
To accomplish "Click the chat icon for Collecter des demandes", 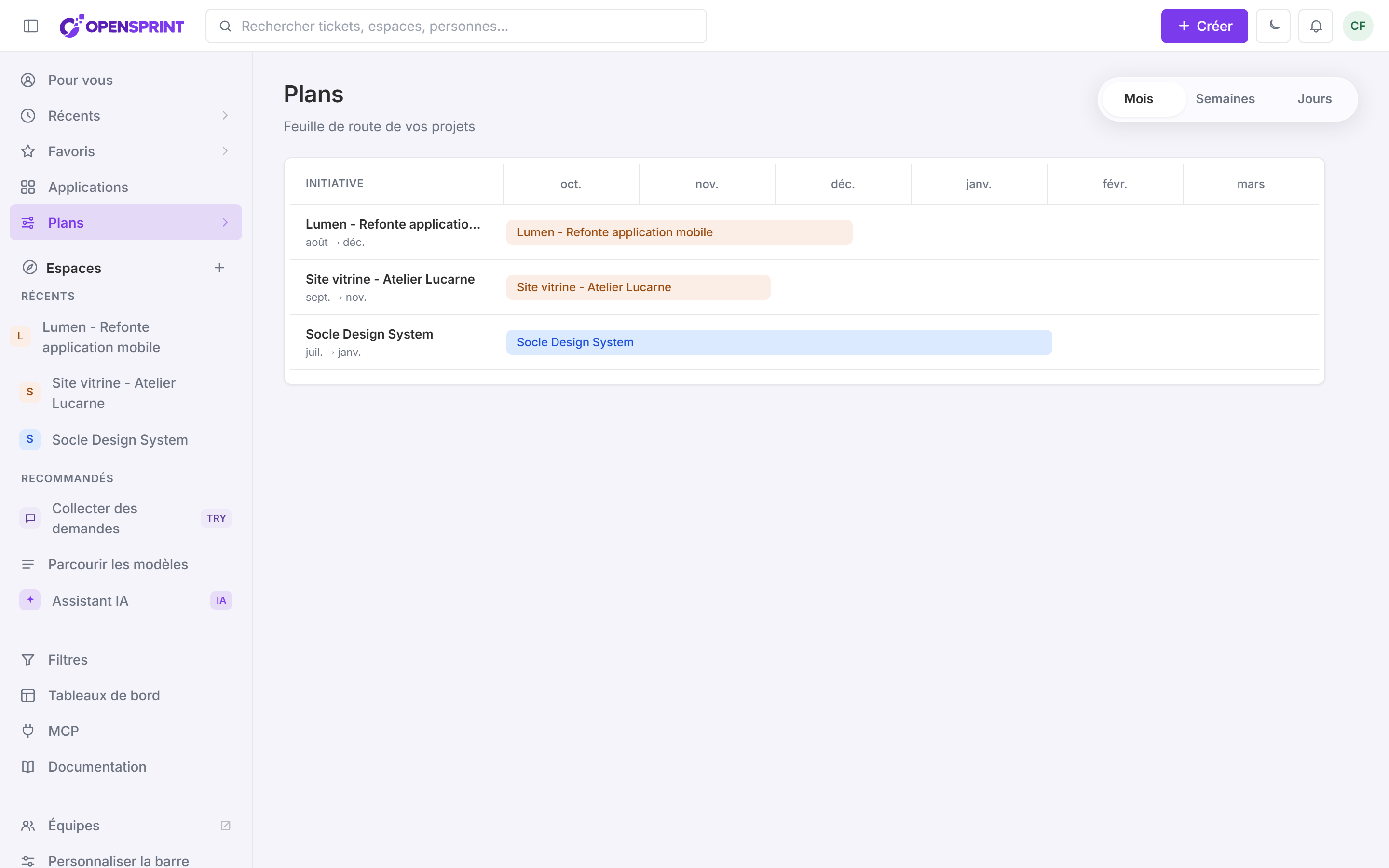I will [30, 518].
